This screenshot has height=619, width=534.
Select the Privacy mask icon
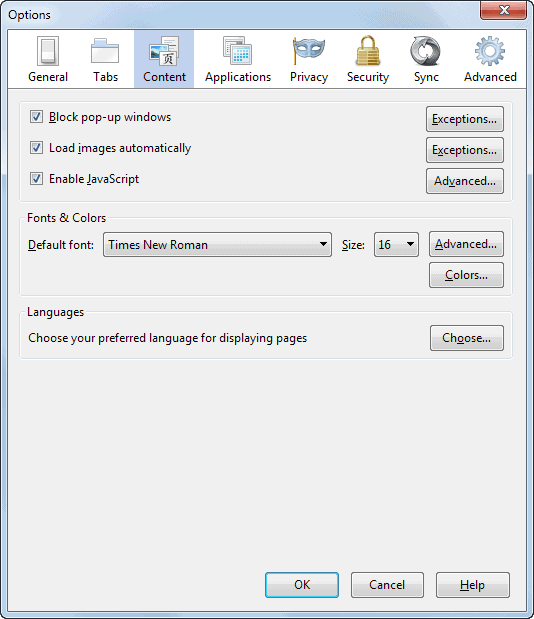(x=309, y=51)
